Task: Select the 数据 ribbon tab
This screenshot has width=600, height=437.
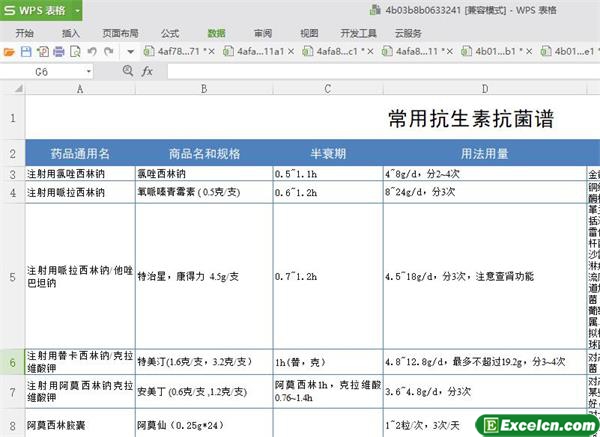Action: point(216,33)
